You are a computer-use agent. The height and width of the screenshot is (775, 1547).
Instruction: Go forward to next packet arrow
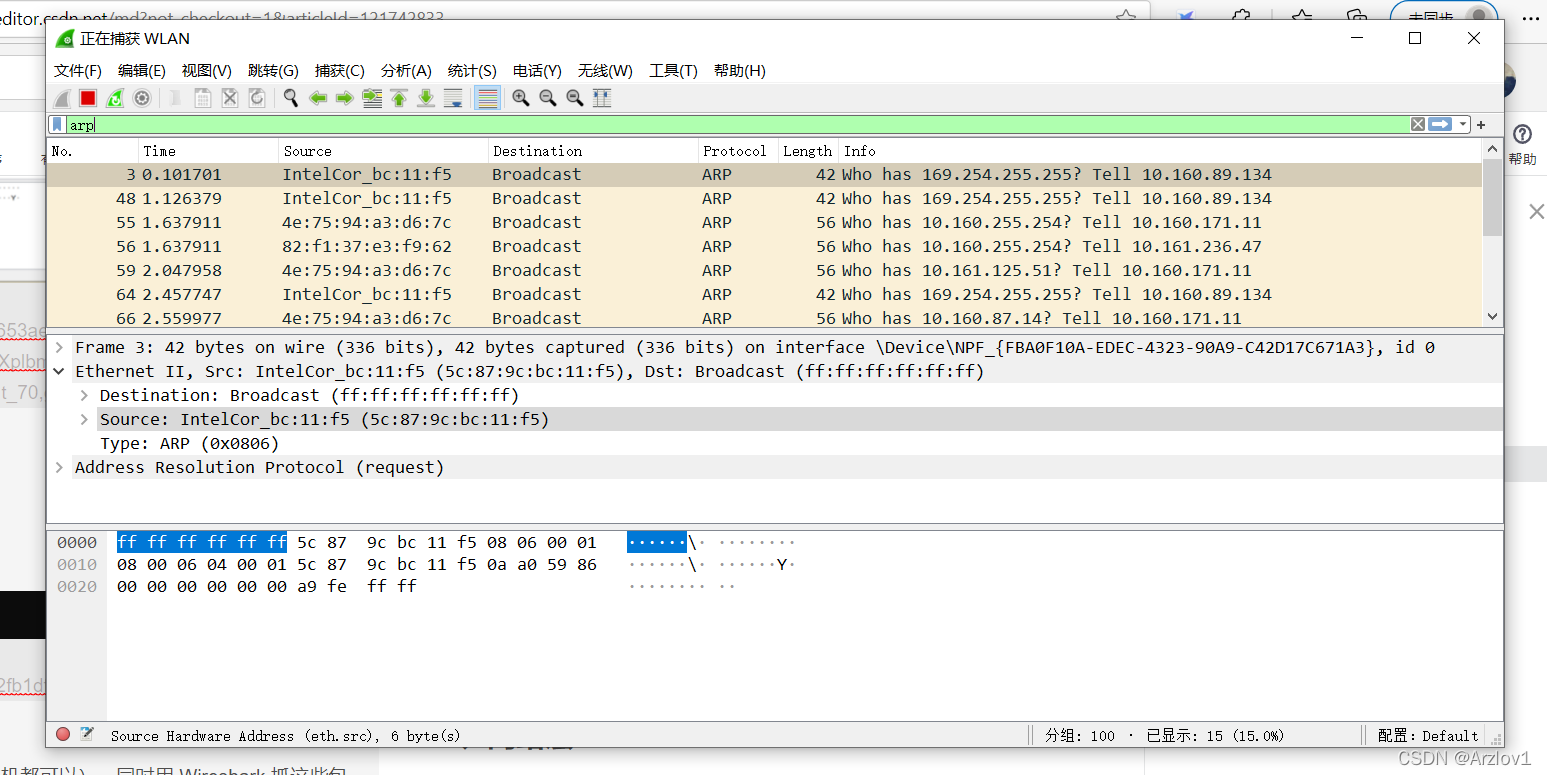pyautogui.click(x=345, y=98)
